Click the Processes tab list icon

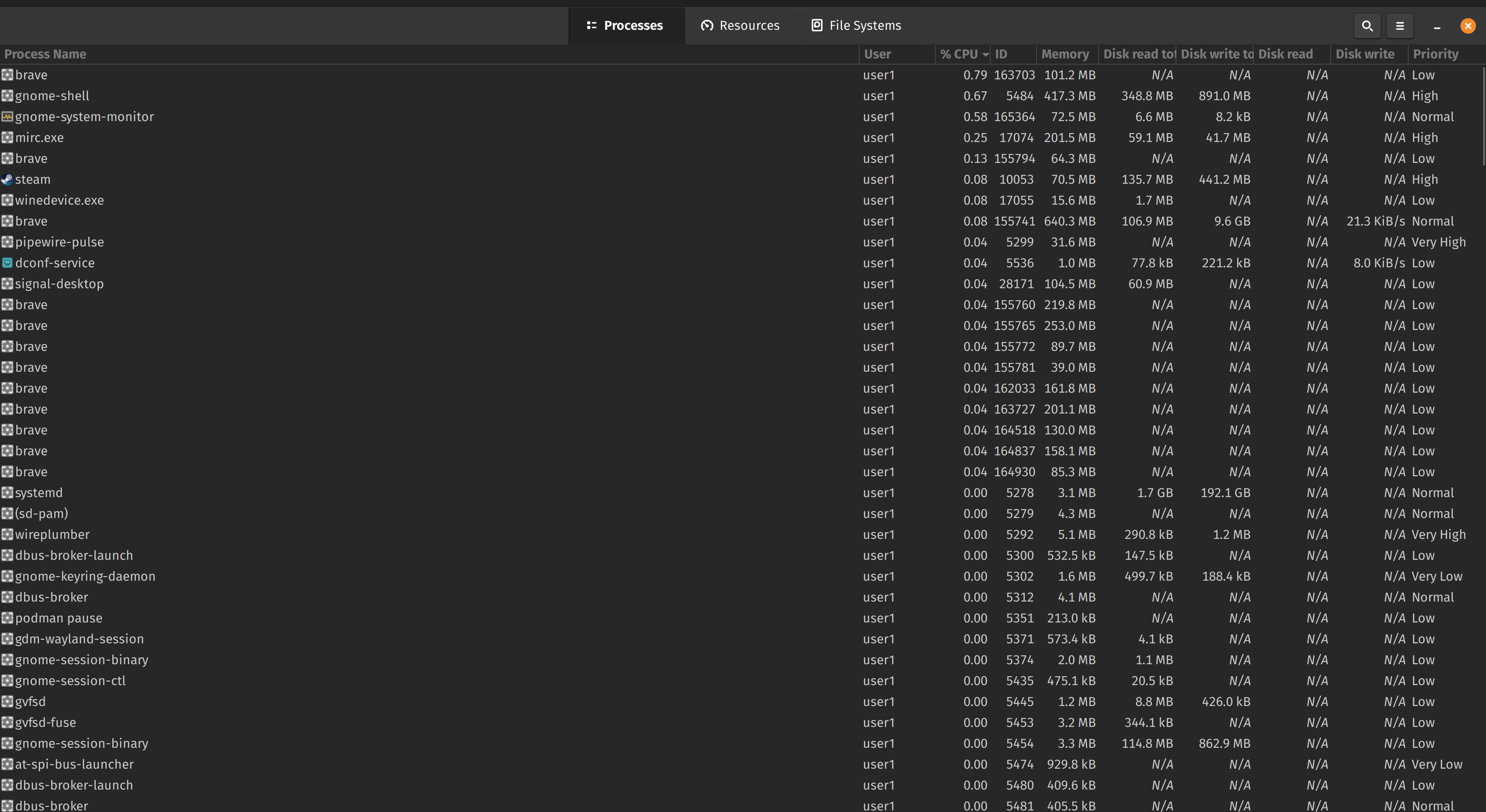click(x=591, y=26)
